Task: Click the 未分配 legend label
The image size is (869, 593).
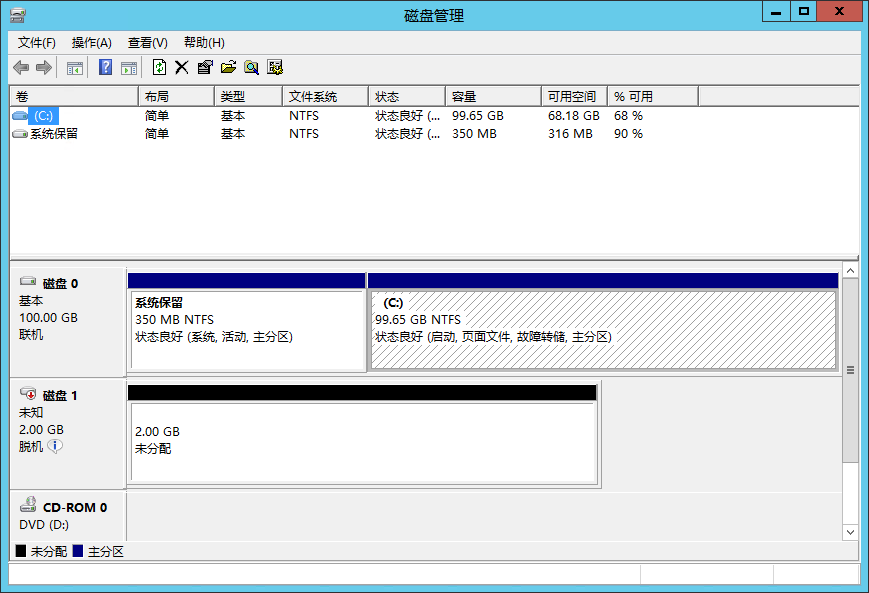Action: 49,551
